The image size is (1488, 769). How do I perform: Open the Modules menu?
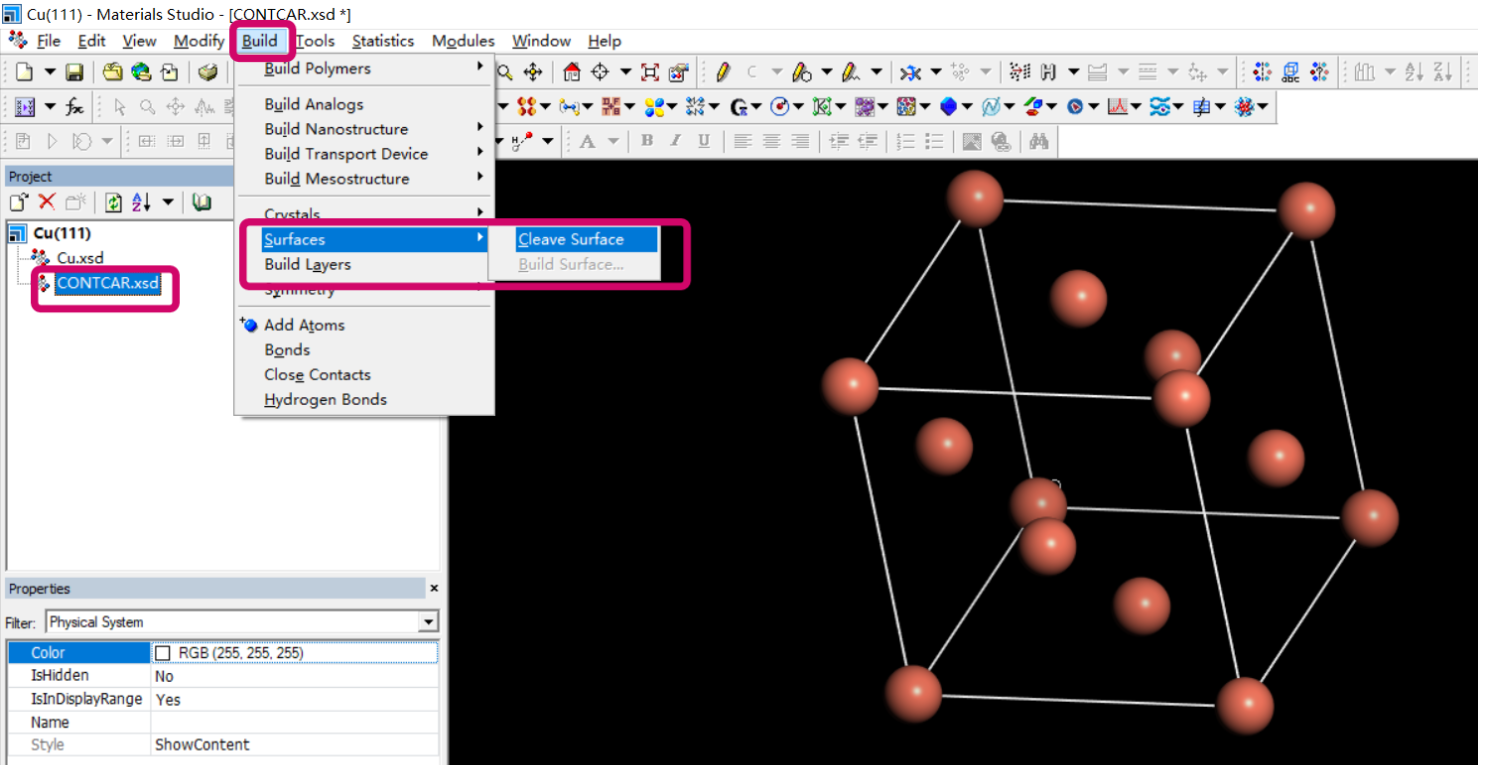(463, 41)
